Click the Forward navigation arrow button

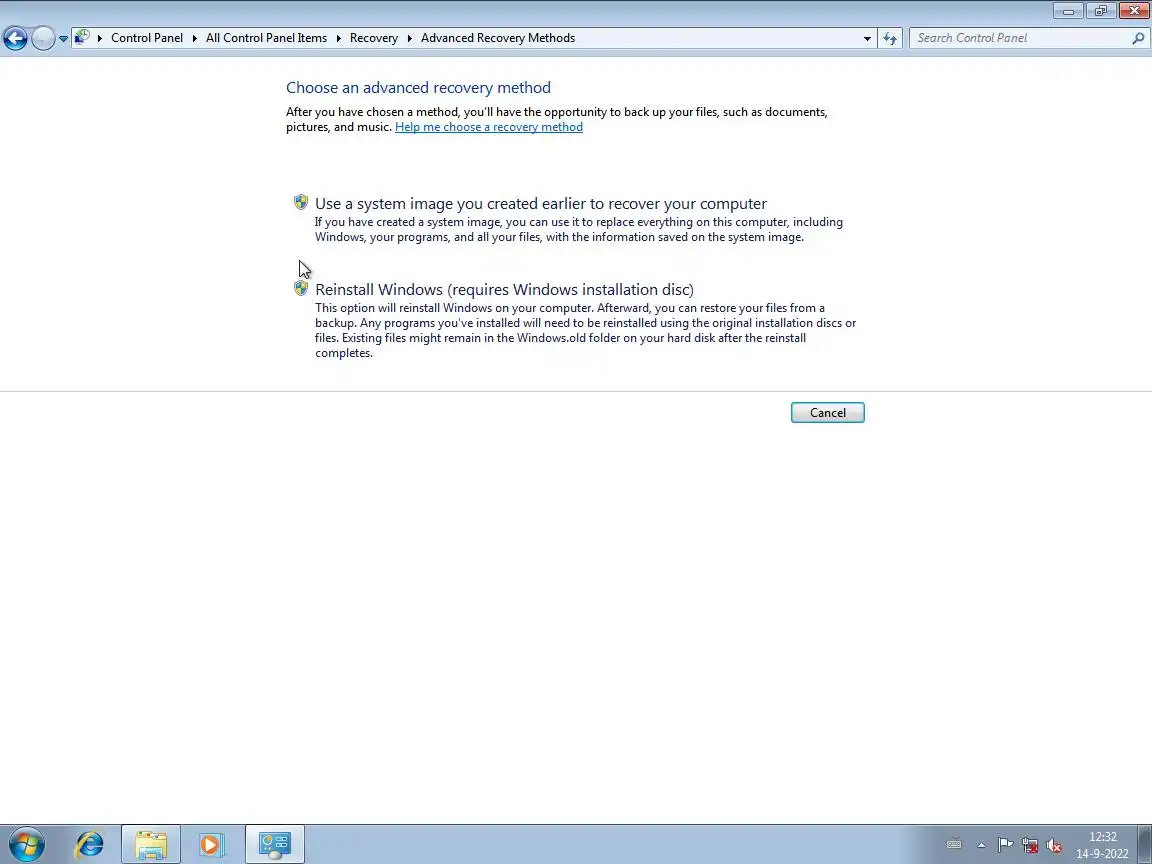coord(43,38)
